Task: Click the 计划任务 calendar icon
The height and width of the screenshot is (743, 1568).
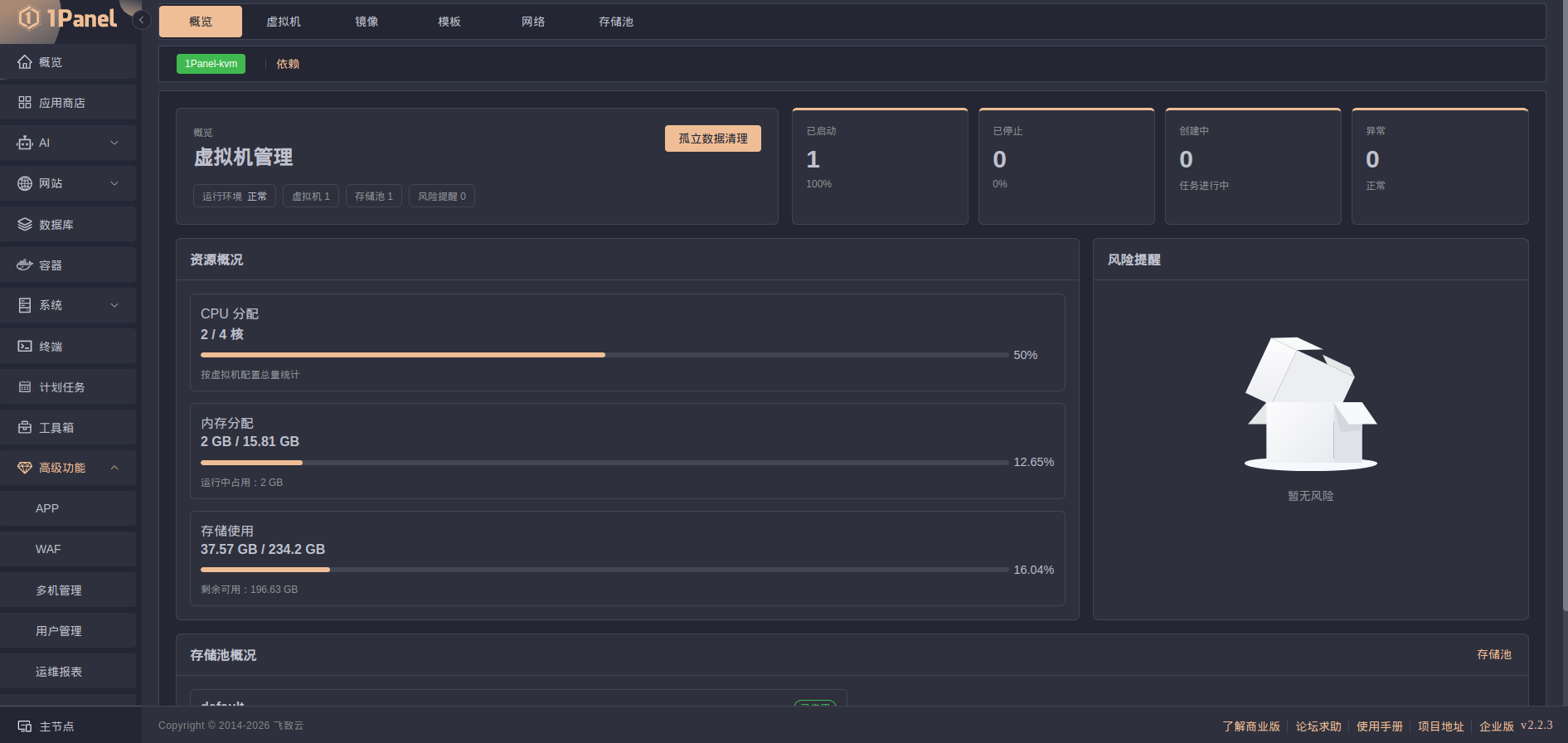Action: 25,387
